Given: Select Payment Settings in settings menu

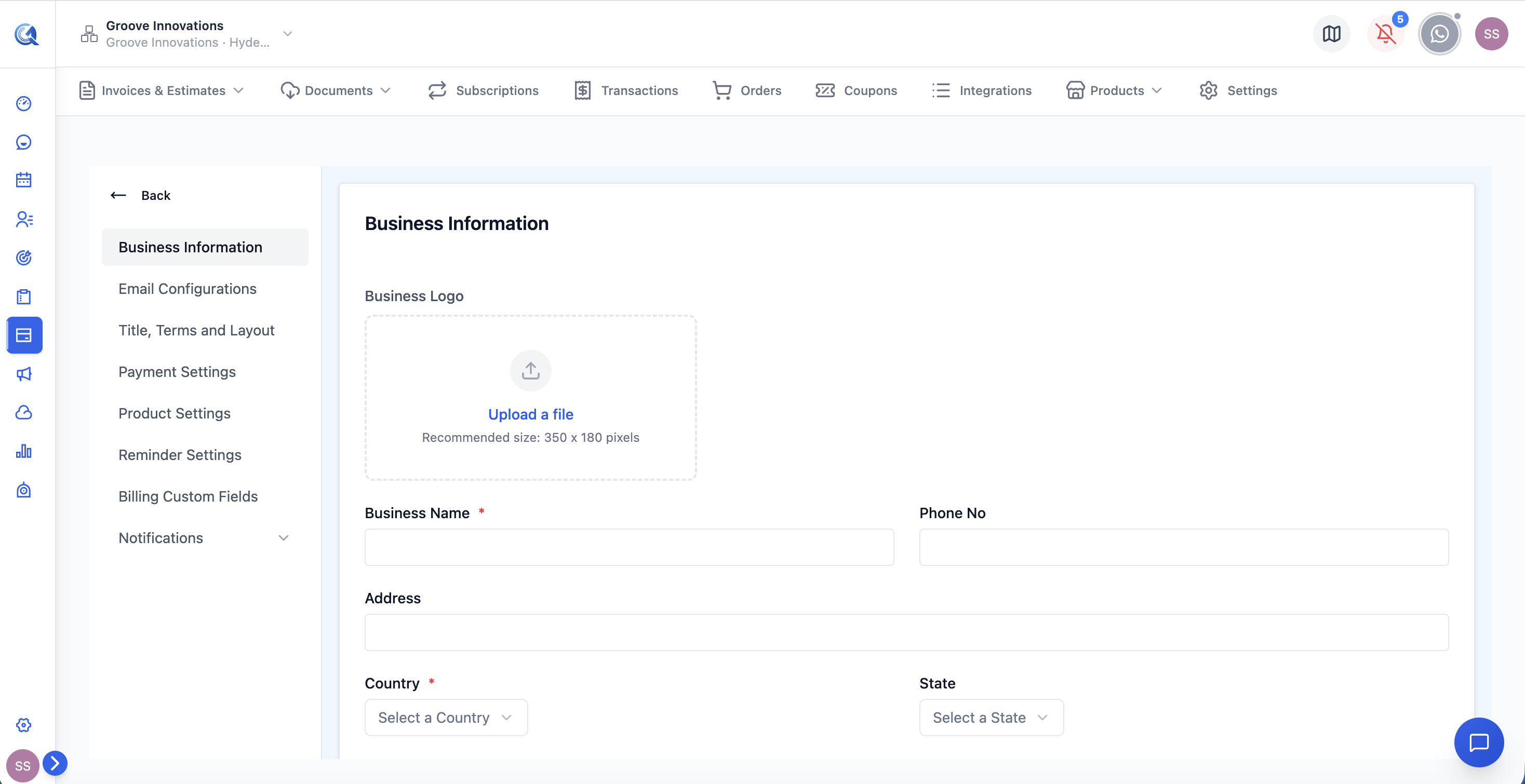Looking at the screenshot, I should (177, 372).
